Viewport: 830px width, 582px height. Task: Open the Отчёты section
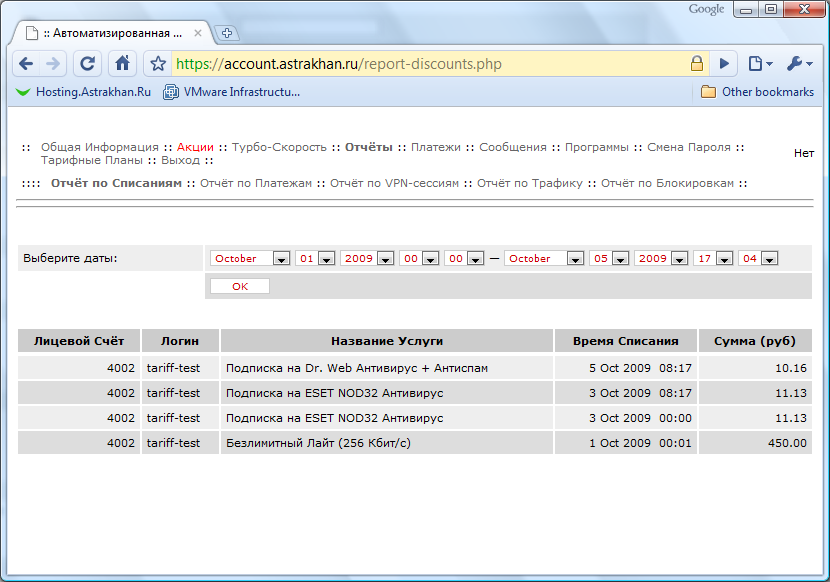click(369, 147)
